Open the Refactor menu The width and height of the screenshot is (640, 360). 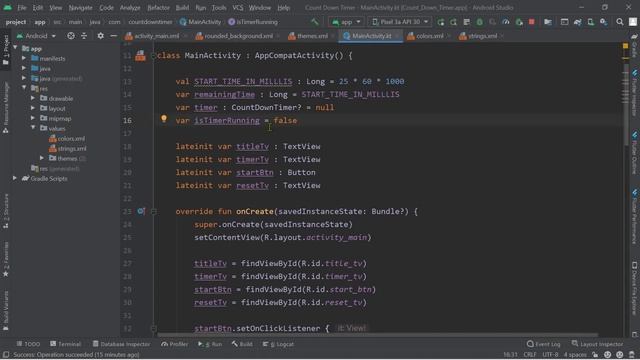pos(158,7)
